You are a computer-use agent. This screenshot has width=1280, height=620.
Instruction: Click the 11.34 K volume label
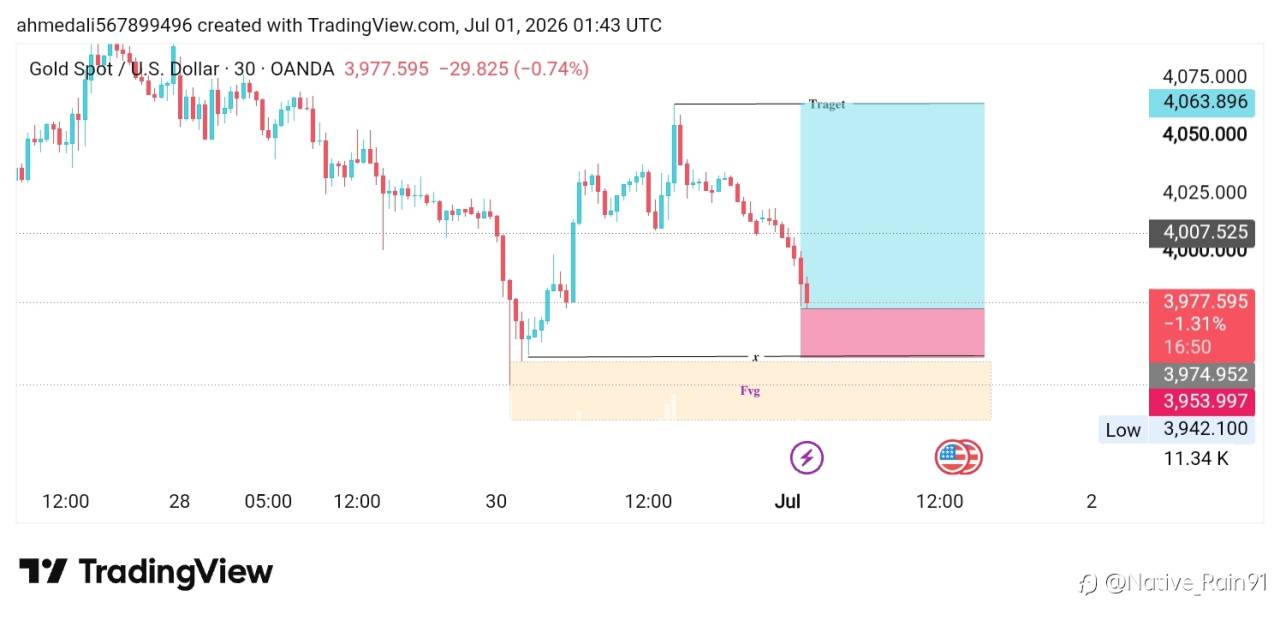tap(1196, 459)
